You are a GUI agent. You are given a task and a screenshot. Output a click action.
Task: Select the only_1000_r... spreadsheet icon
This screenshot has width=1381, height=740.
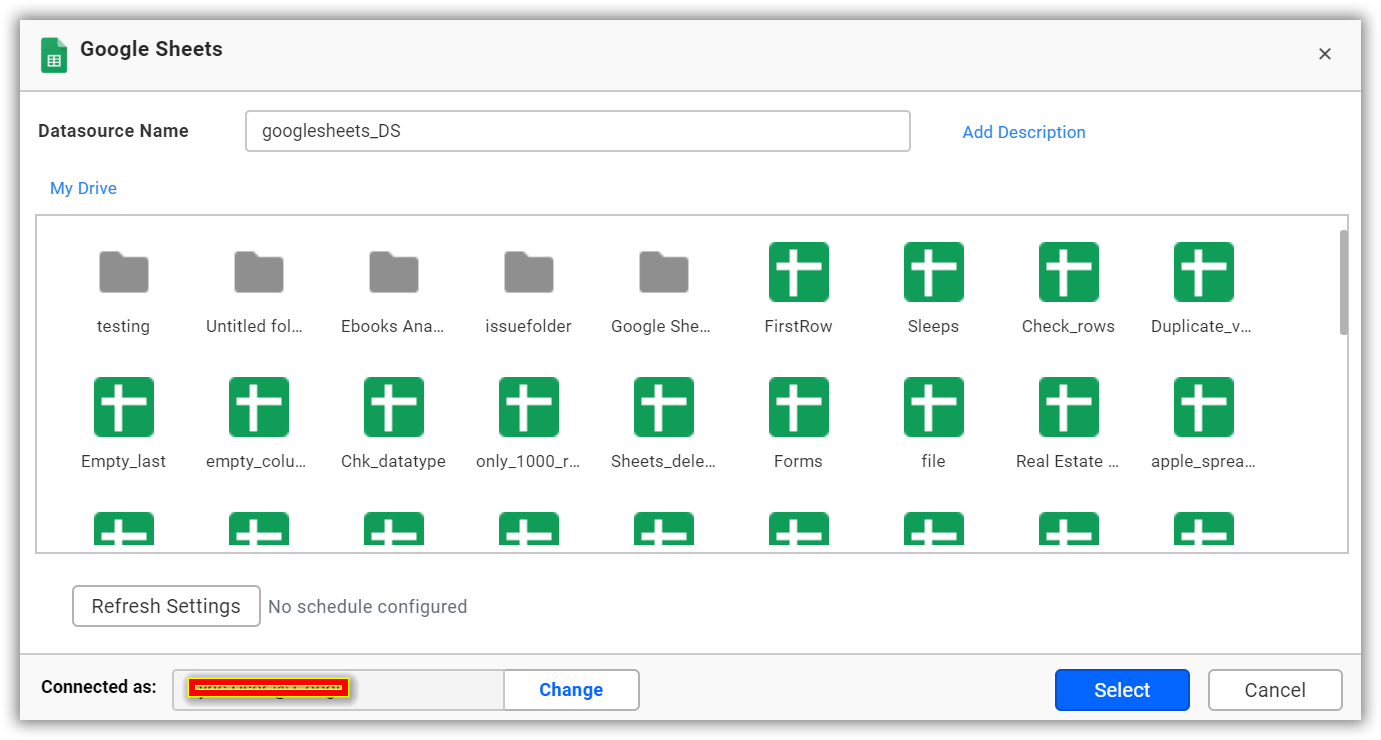click(529, 407)
